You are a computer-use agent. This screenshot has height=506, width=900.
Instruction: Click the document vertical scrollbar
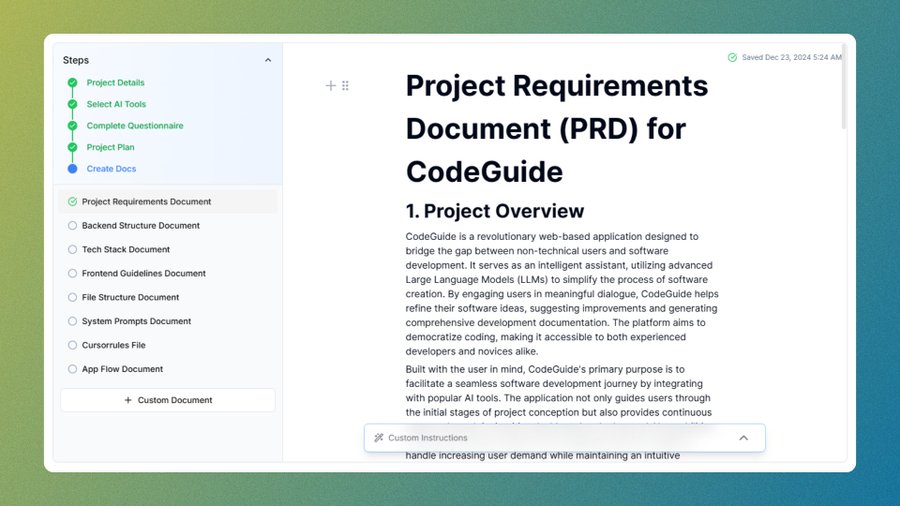(x=844, y=86)
